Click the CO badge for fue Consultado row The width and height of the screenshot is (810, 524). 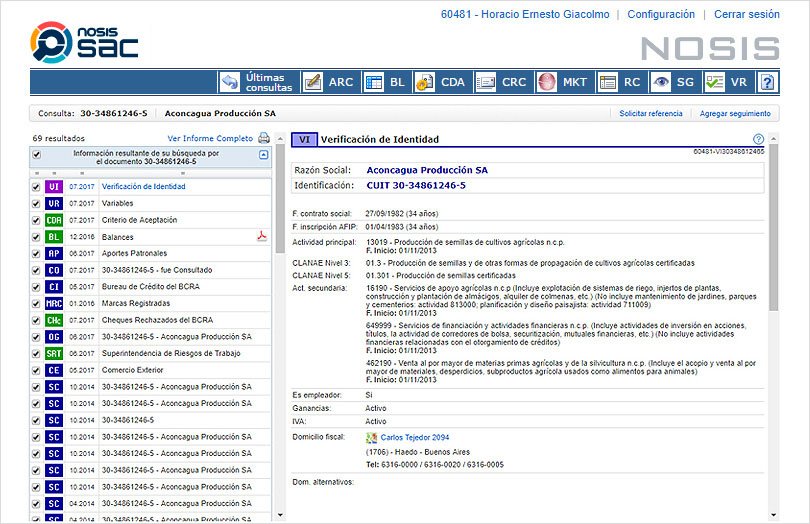tap(54, 270)
